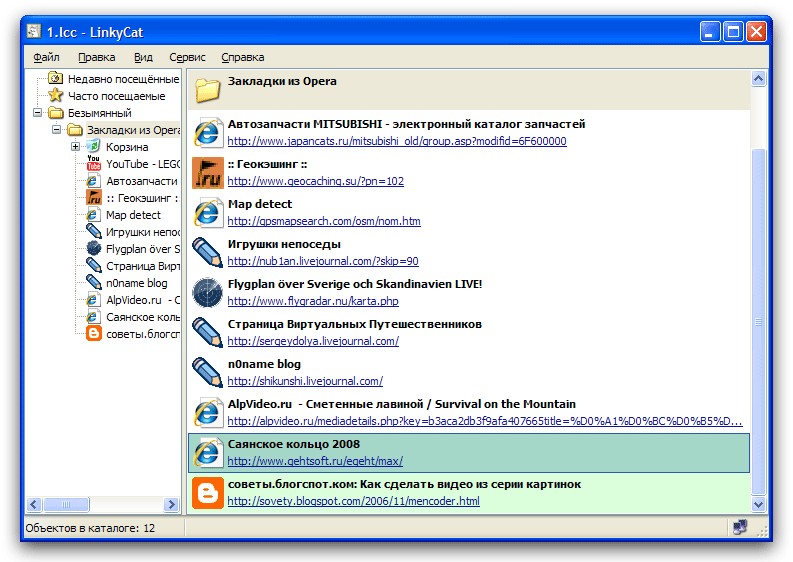Open the Файл menu
793x562 pixels.
pos(47,57)
